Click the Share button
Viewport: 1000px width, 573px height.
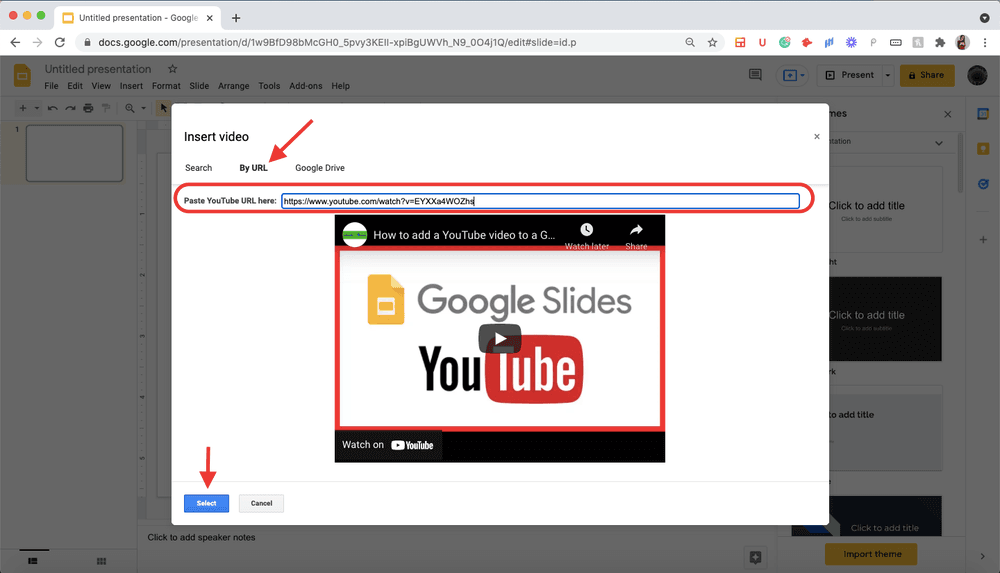[927, 75]
